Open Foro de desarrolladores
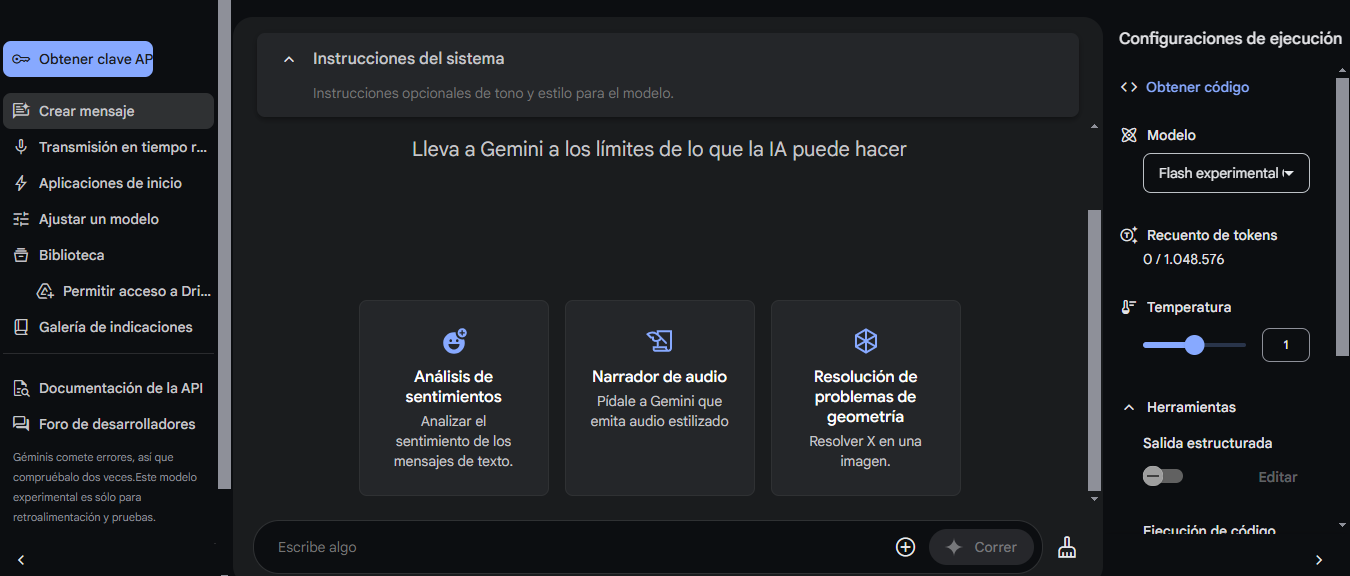This screenshot has width=1350, height=576. tap(108, 424)
